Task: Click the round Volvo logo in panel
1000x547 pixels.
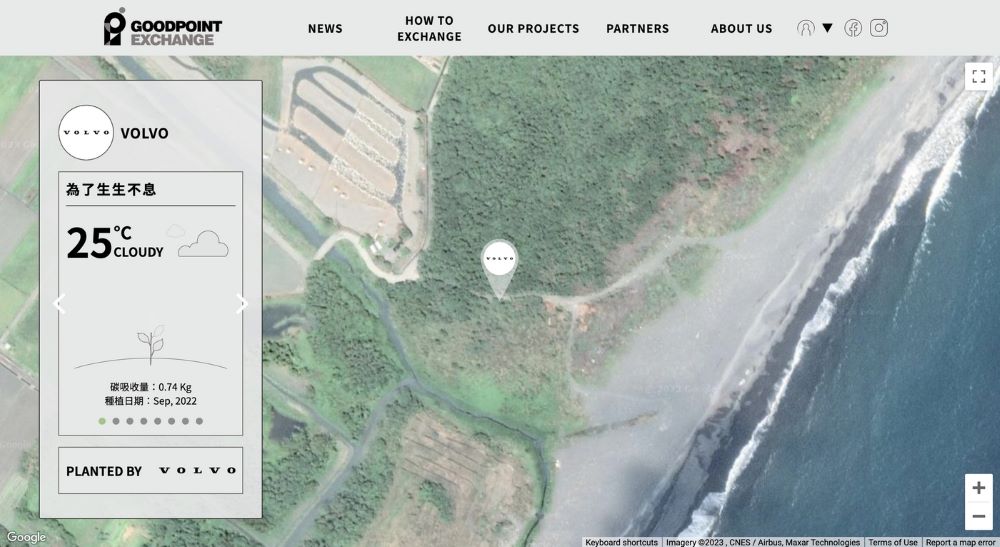Action: point(86,133)
